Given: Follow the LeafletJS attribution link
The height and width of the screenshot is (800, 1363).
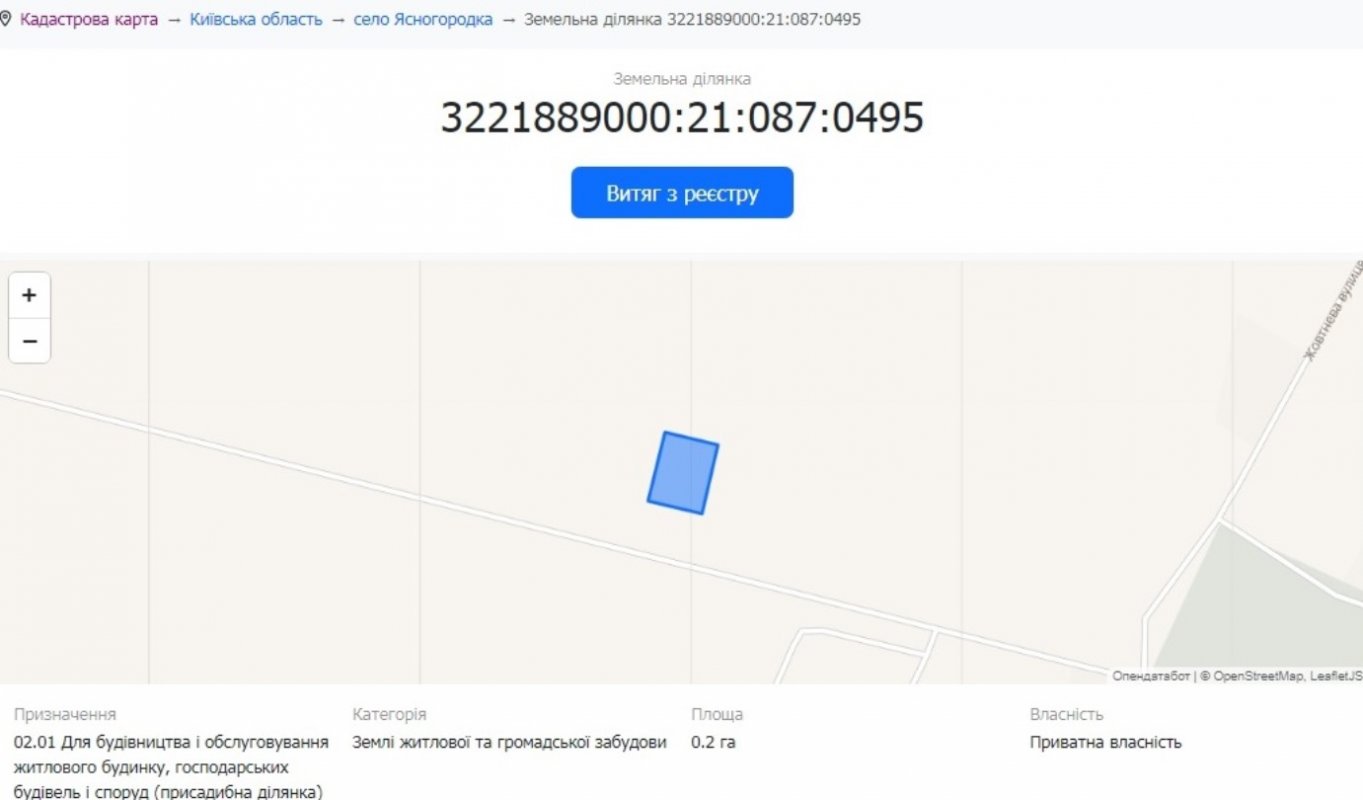Looking at the screenshot, I should (1339, 677).
